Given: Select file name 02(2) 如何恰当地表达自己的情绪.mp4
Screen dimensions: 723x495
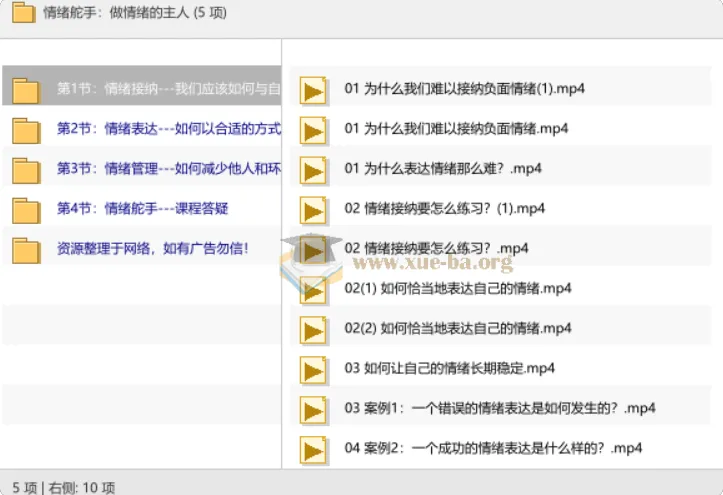Looking at the screenshot, I should tap(458, 329).
